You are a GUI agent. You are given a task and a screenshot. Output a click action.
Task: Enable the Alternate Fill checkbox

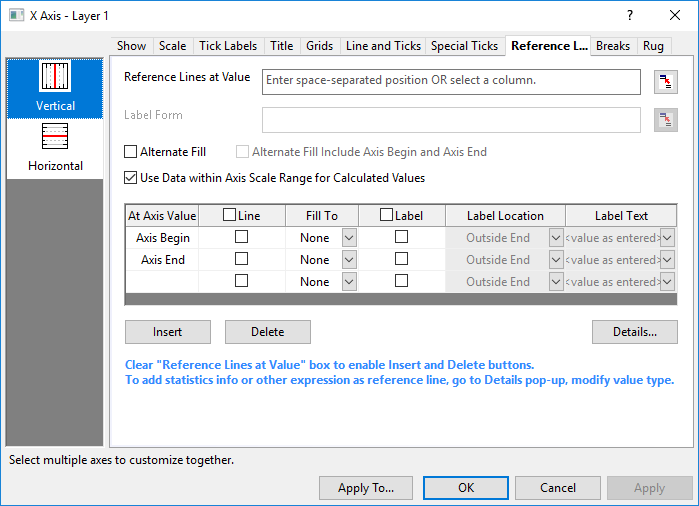pyautogui.click(x=131, y=152)
